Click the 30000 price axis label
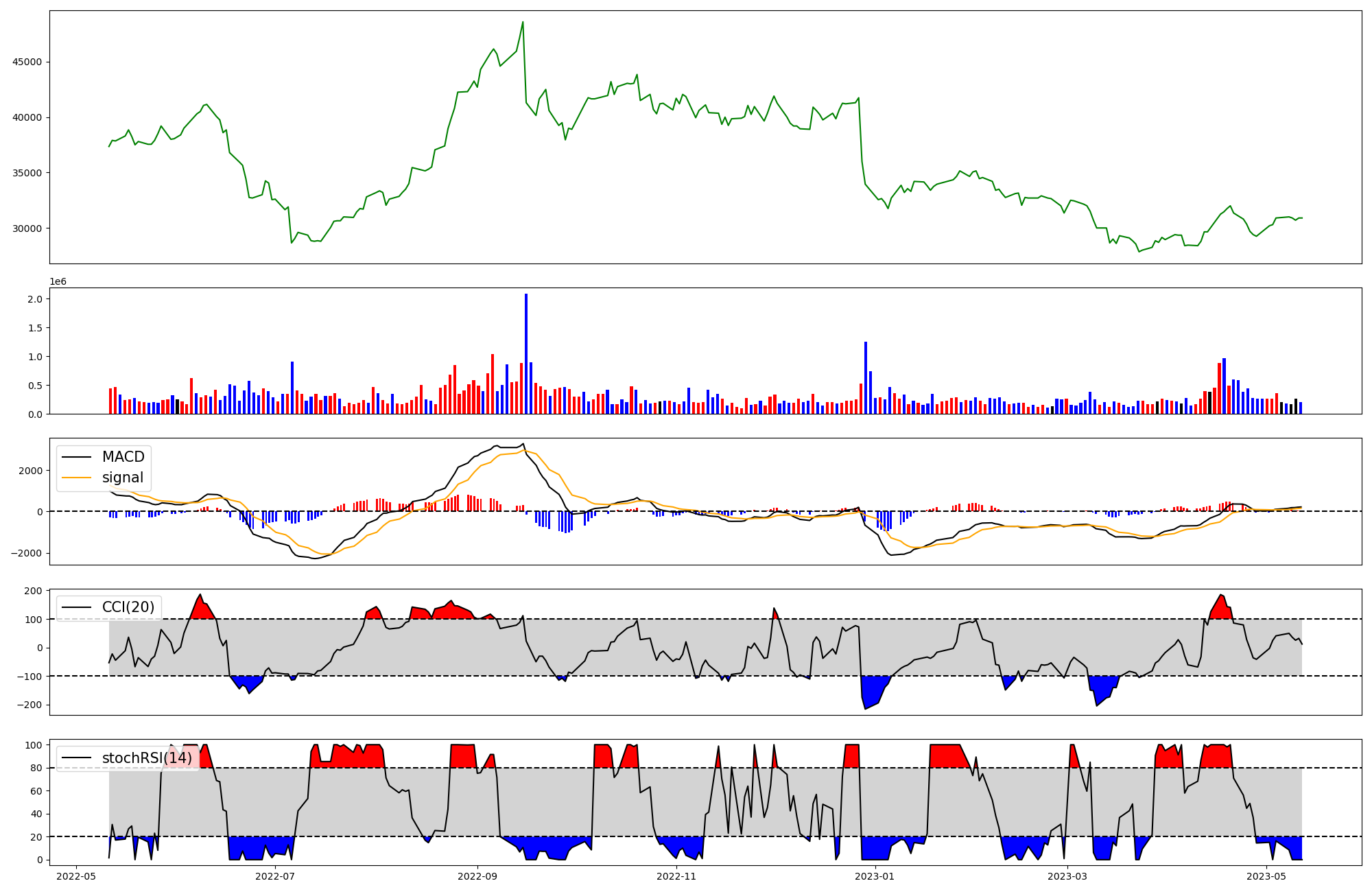The image size is (1372, 892). (27, 228)
